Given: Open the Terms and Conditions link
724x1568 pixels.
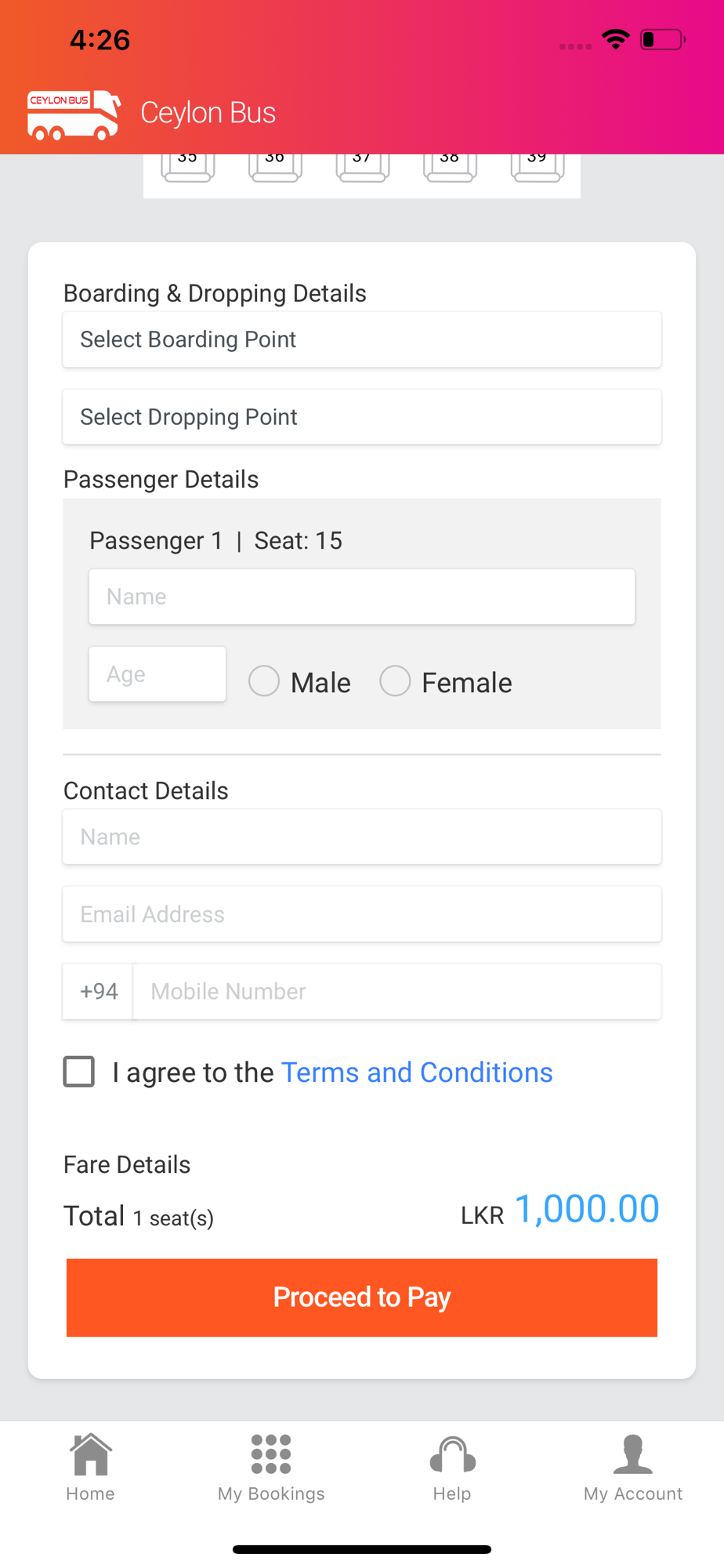Looking at the screenshot, I should (x=417, y=1073).
